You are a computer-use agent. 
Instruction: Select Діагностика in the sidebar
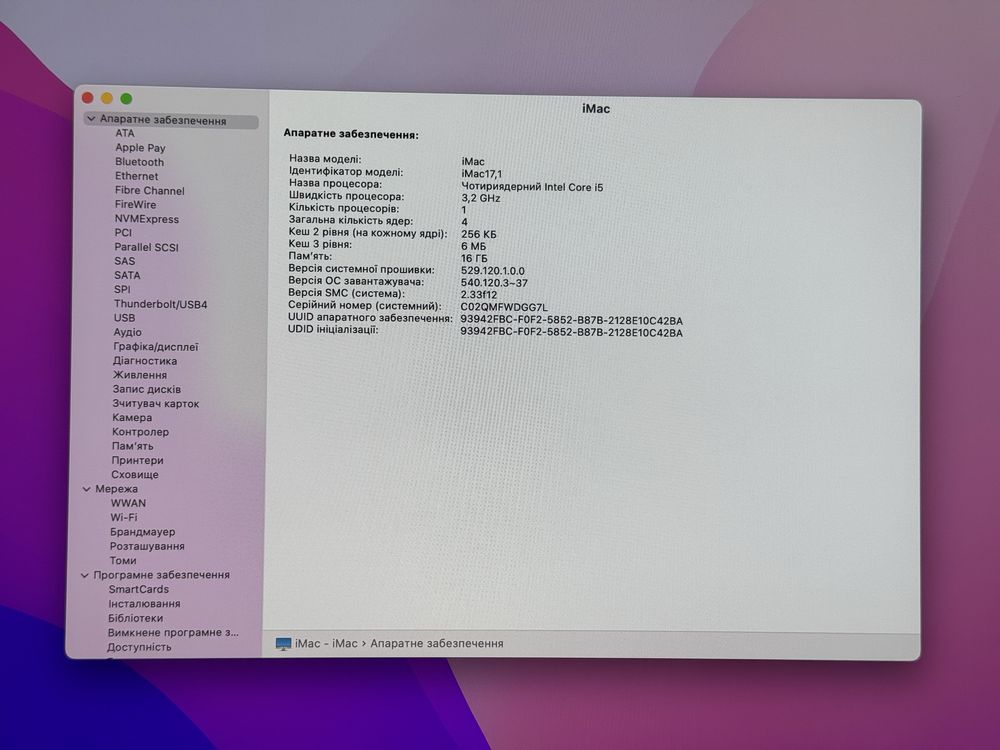(x=145, y=361)
